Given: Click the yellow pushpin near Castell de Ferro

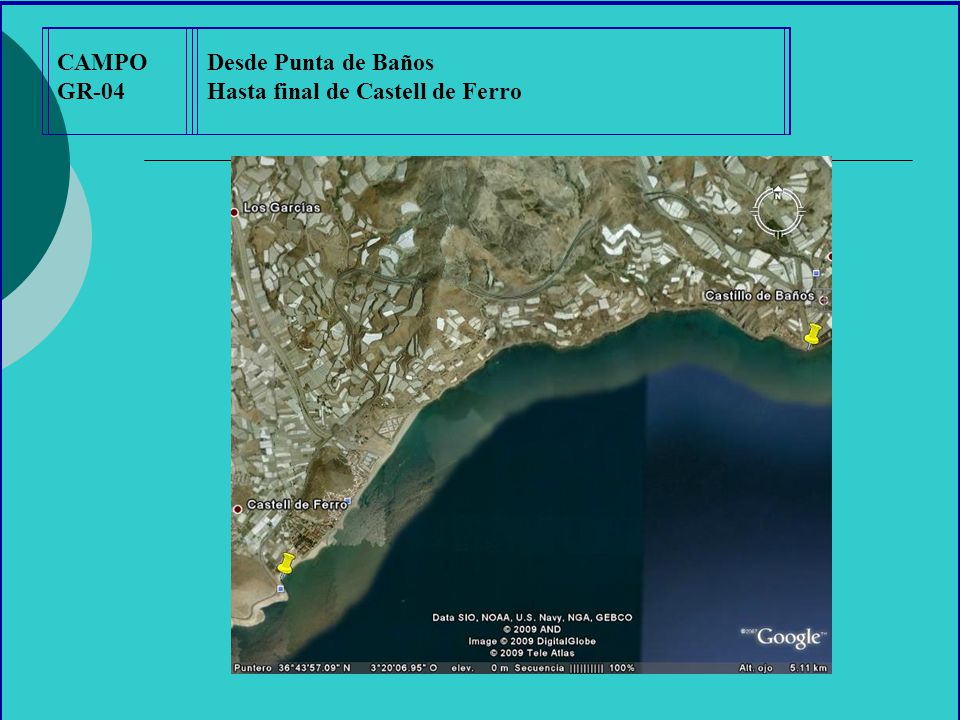Looking at the screenshot, I should pyautogui.click(x=285, y=563).
